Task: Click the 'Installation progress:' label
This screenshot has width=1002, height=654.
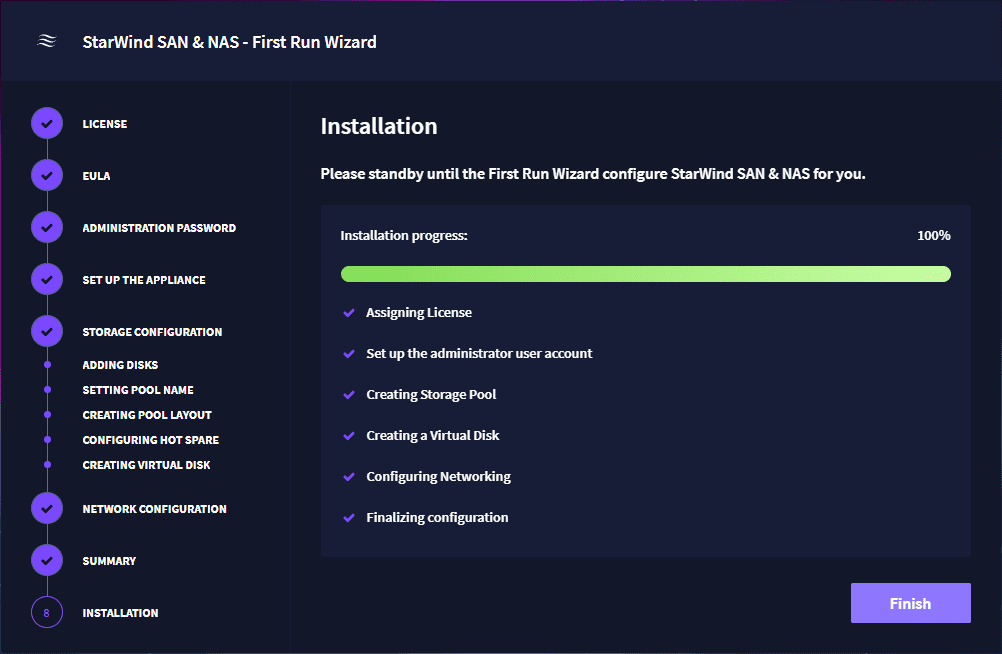Action: tap(404, 235)
